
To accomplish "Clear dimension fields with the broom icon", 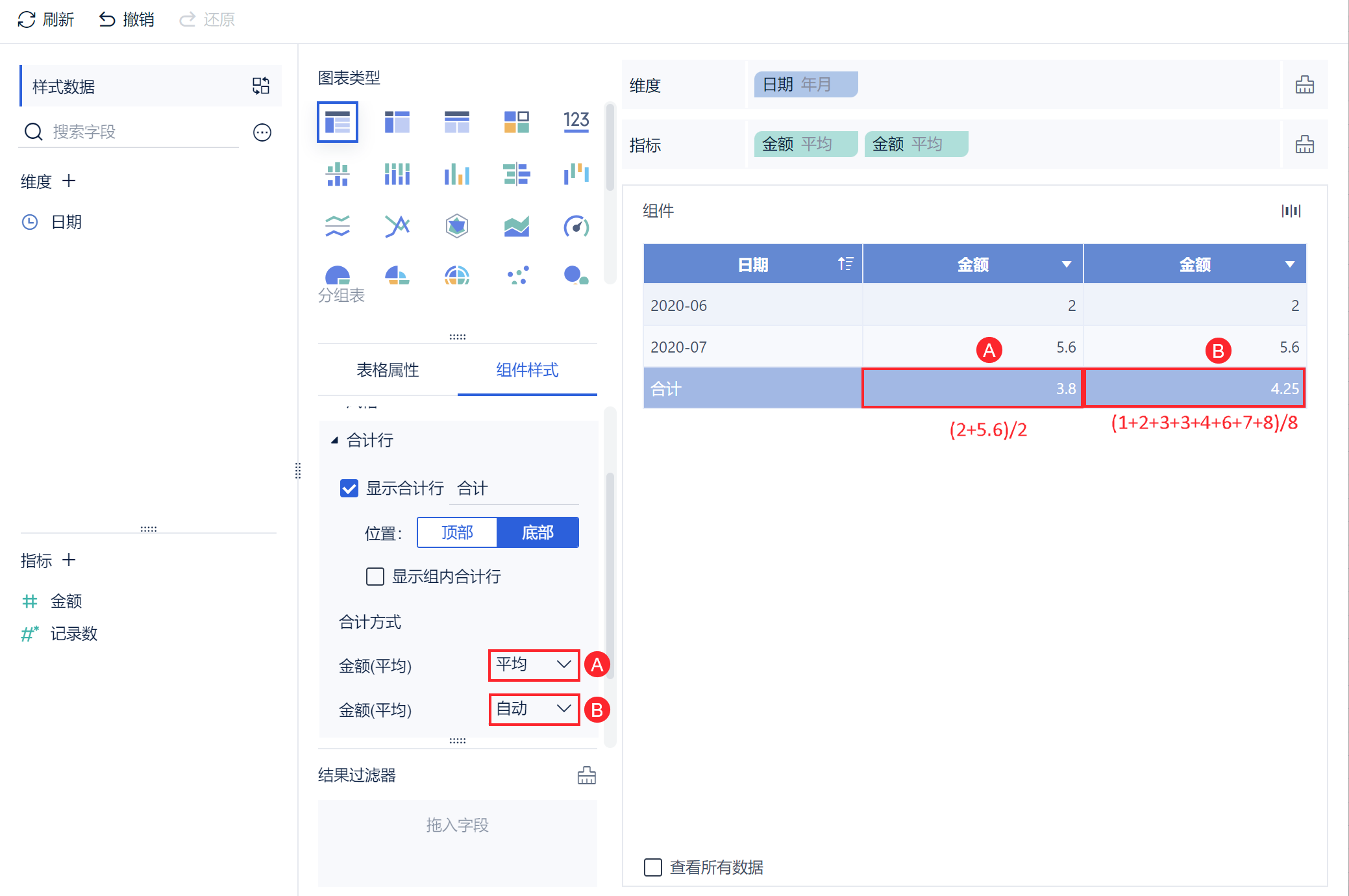I will (1304, 85).
